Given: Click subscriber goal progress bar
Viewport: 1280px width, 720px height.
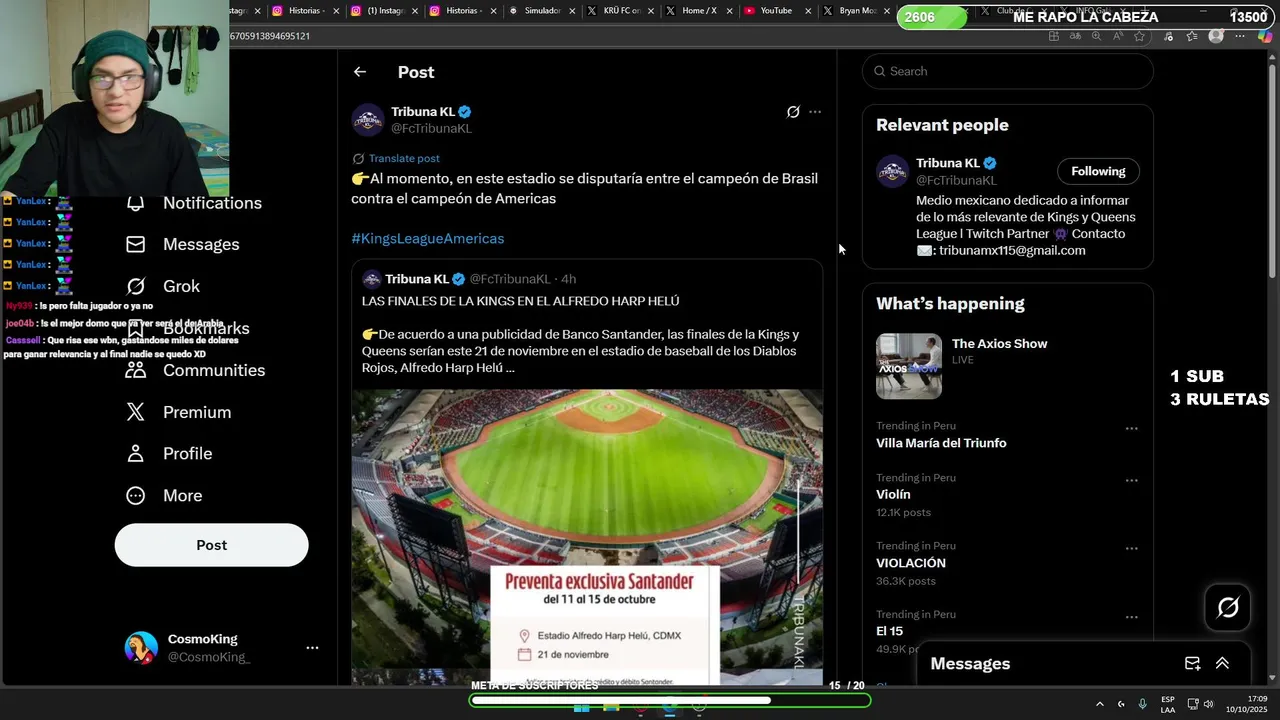Looking at the screenshot, I should [670, 700].
